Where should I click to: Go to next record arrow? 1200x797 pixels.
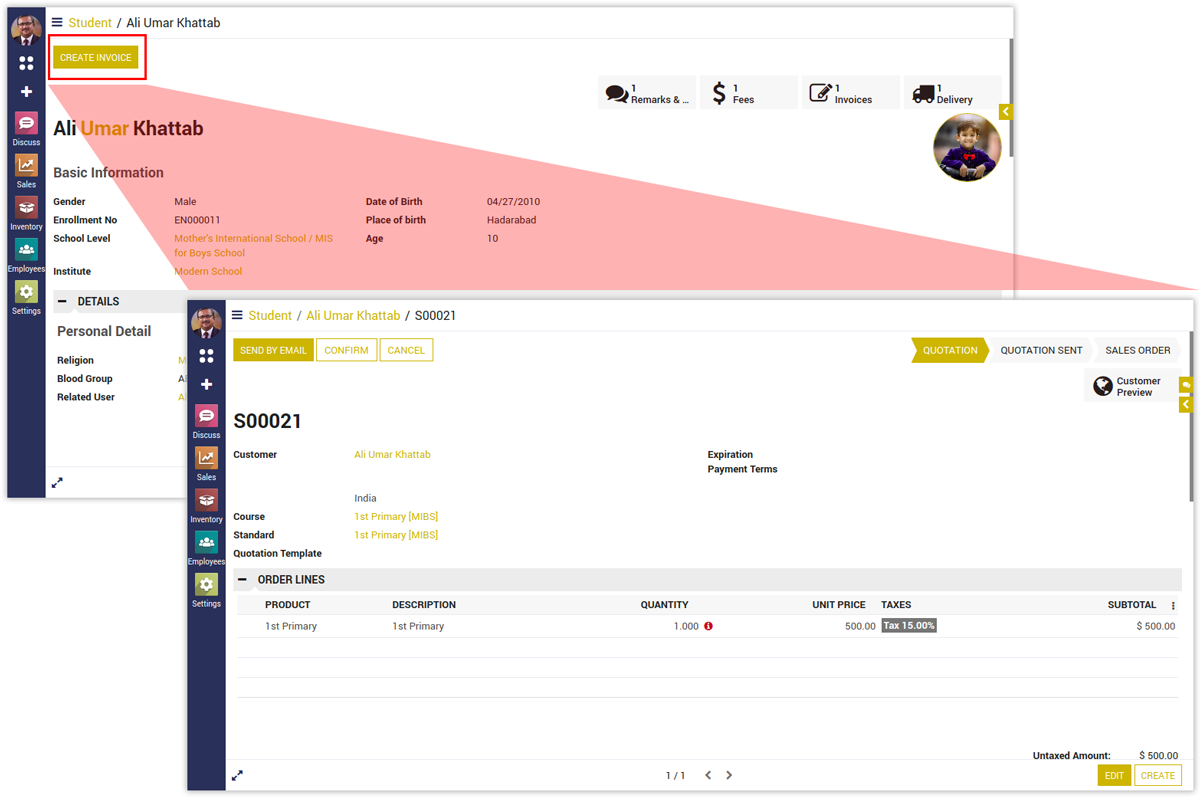pos(729,775)
